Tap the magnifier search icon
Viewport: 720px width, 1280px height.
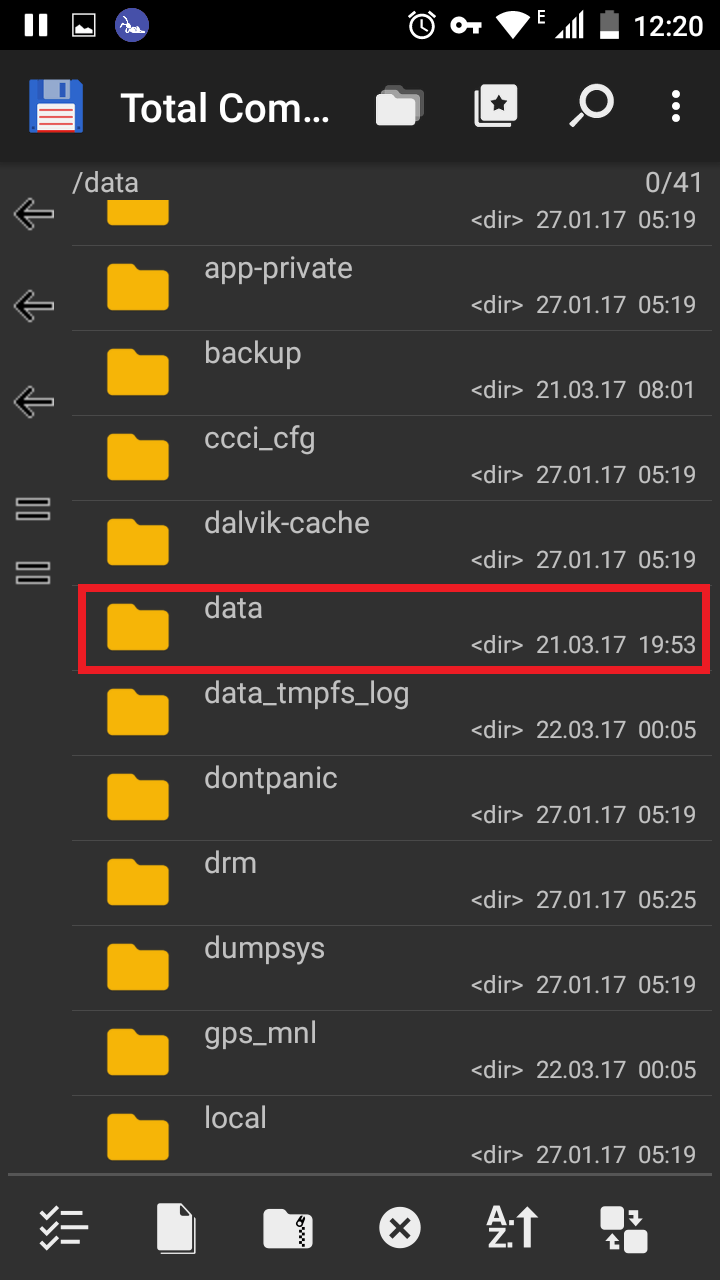coord(590,106)
